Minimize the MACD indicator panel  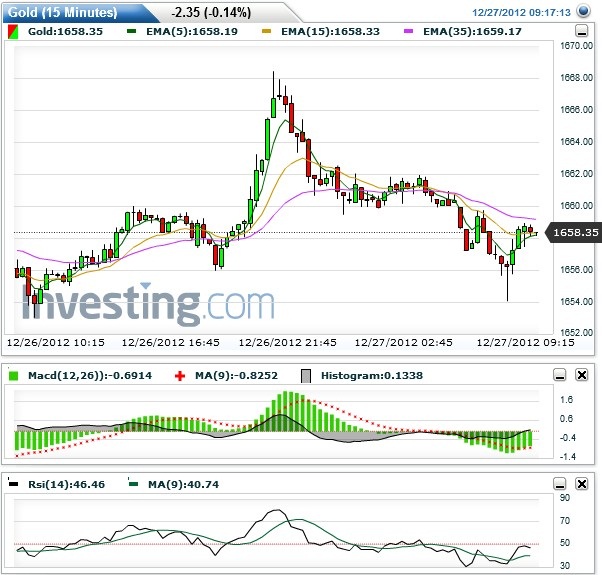pyautogui.click(x=560, y=375)
